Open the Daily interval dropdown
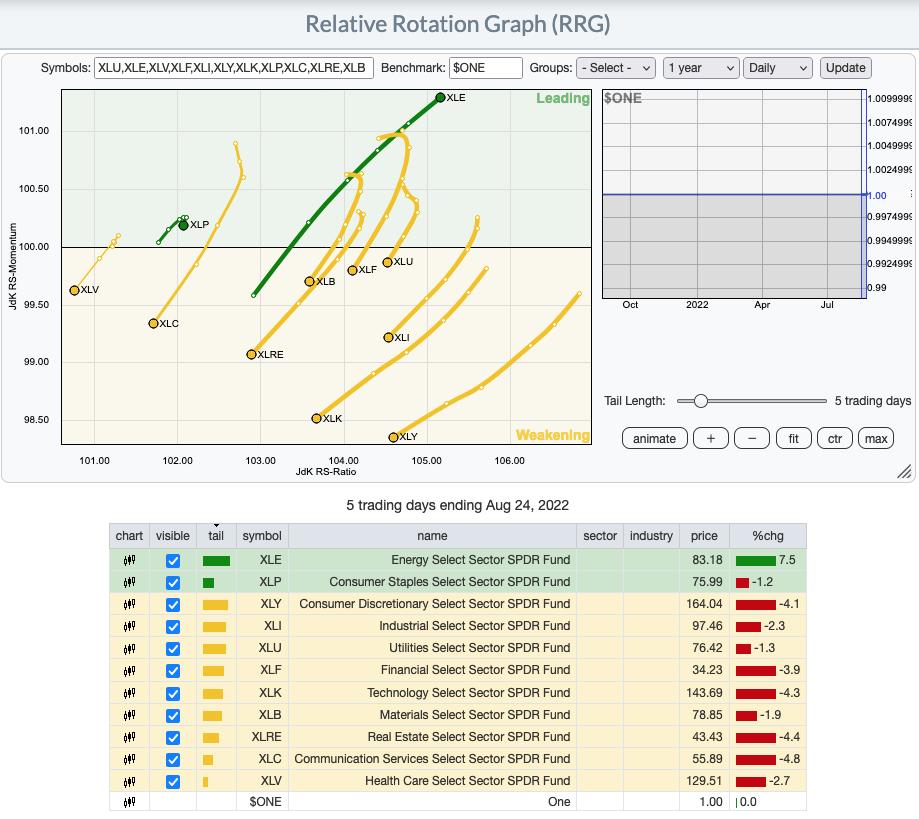Image resolution: width=919 pixels, height=819 pixels. (x=778, y=68)
